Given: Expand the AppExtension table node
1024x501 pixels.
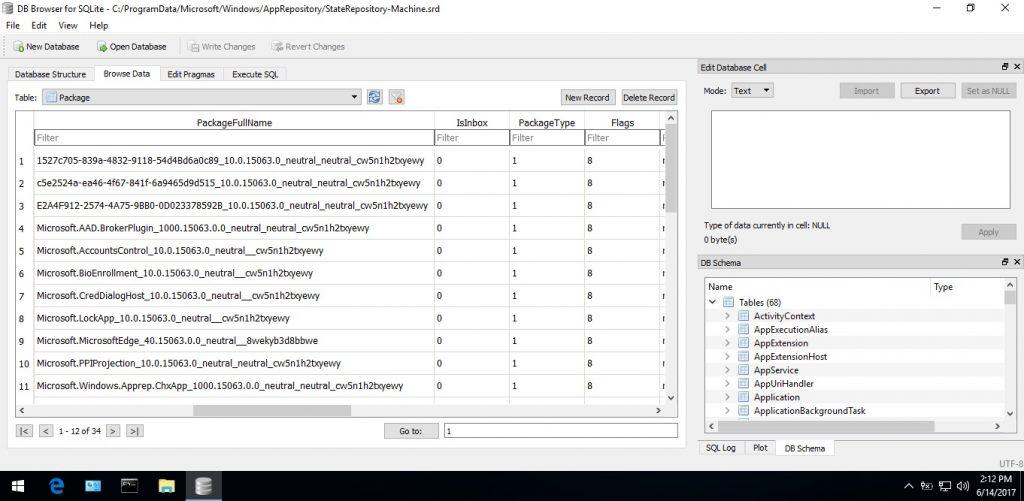Looking at the screenshot, I should (x=727, y=343).
